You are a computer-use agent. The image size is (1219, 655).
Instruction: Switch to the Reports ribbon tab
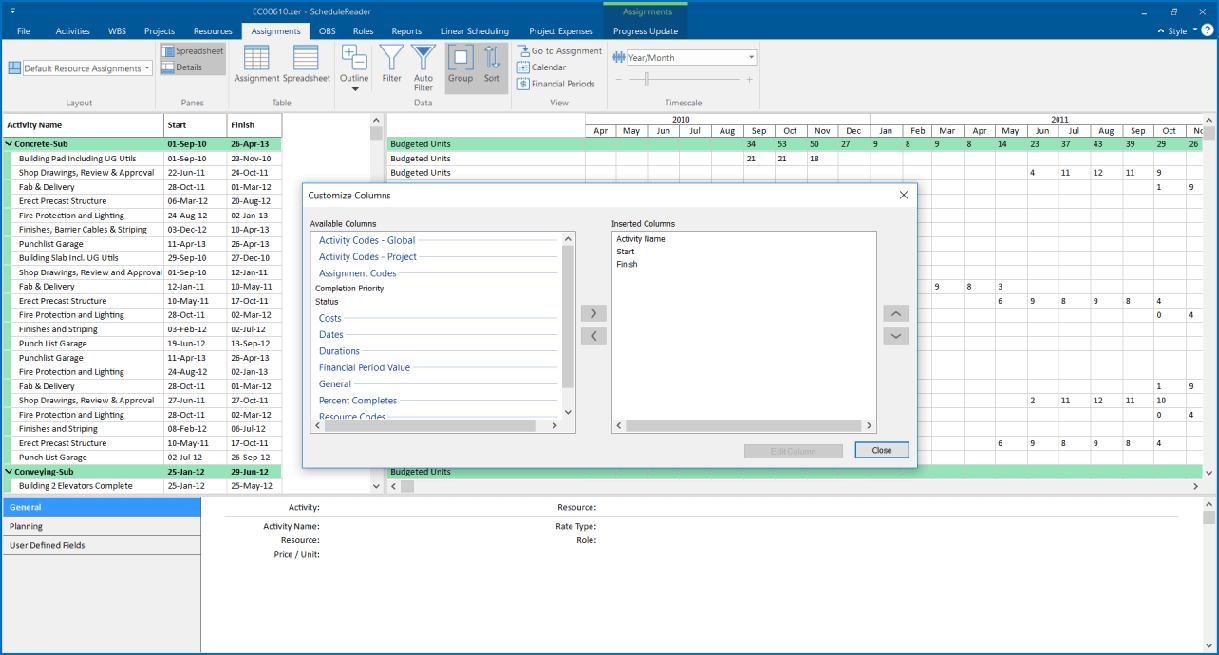click(x=406, y=31)
